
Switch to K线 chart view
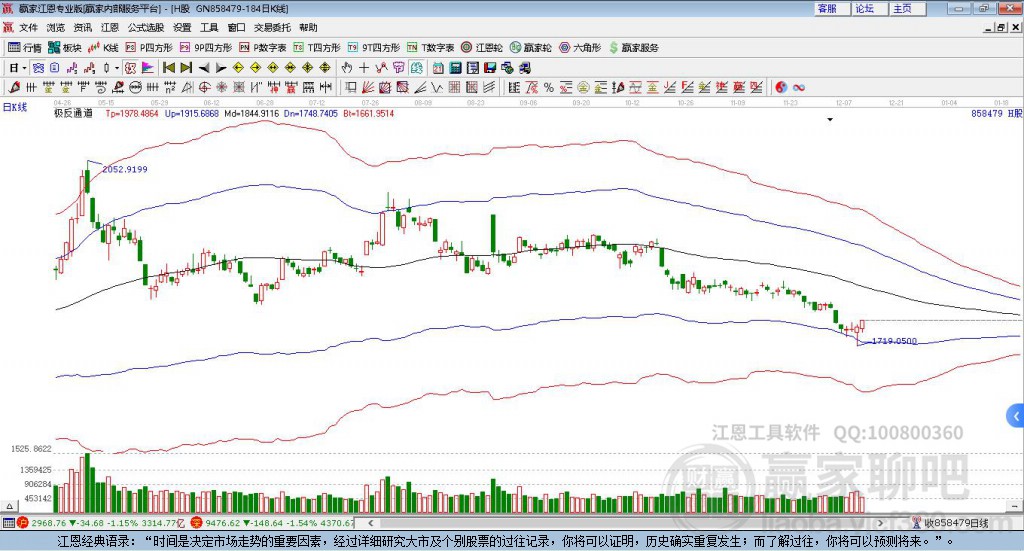104,48
